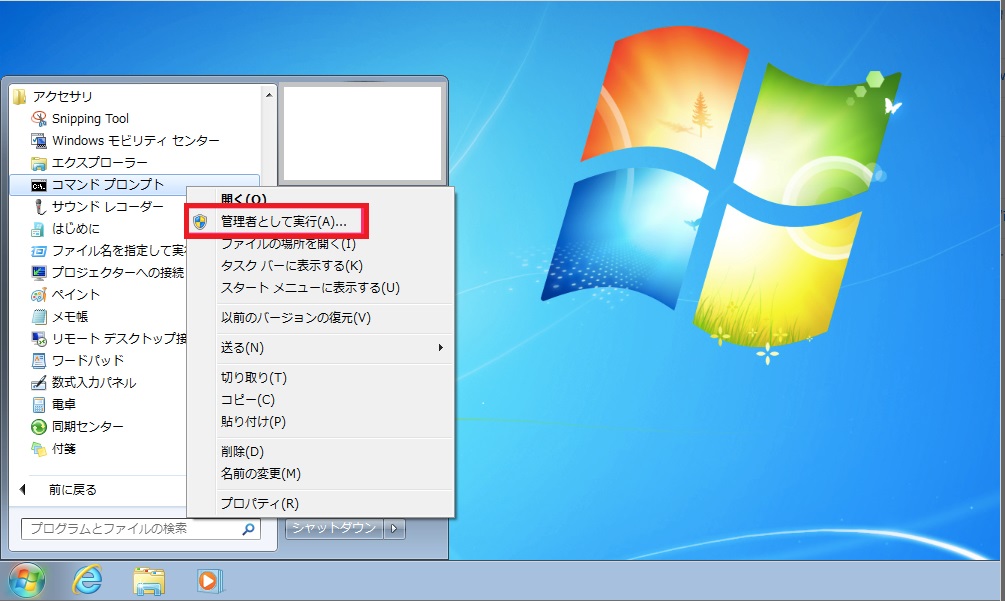Select スタート メニューに表示する(U)
The image size is (1005, 601).
[x=310, y=288]
